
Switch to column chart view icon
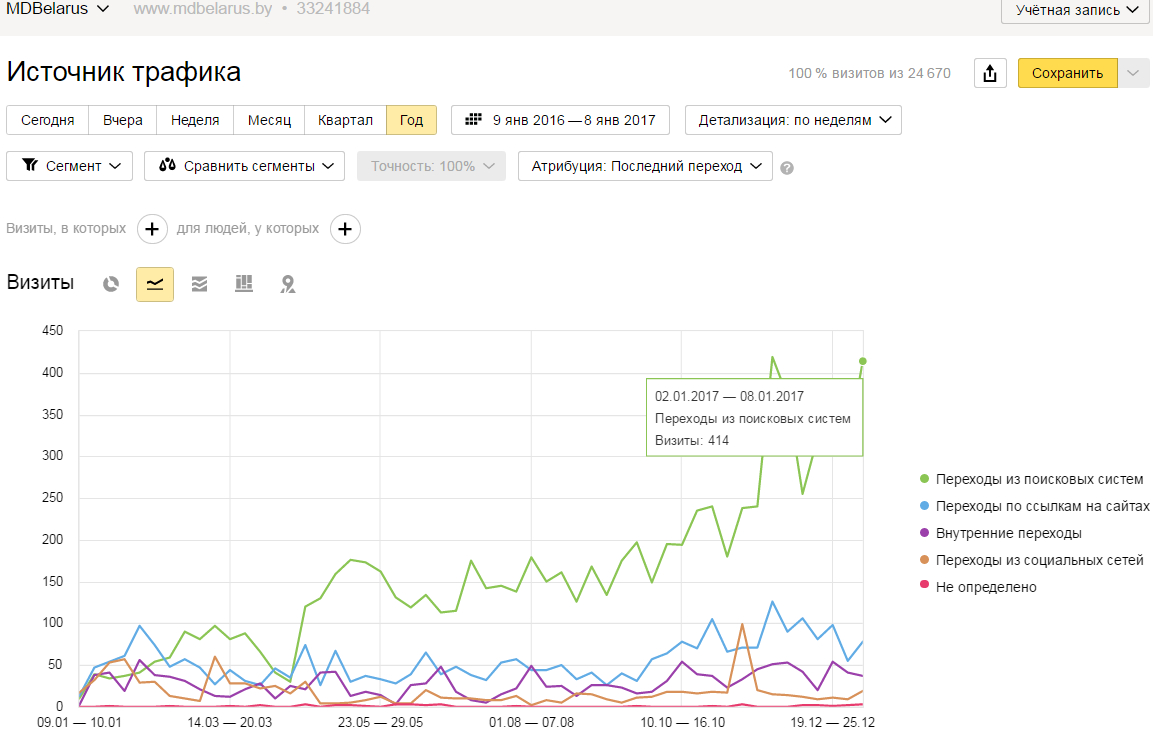(243, 284)
